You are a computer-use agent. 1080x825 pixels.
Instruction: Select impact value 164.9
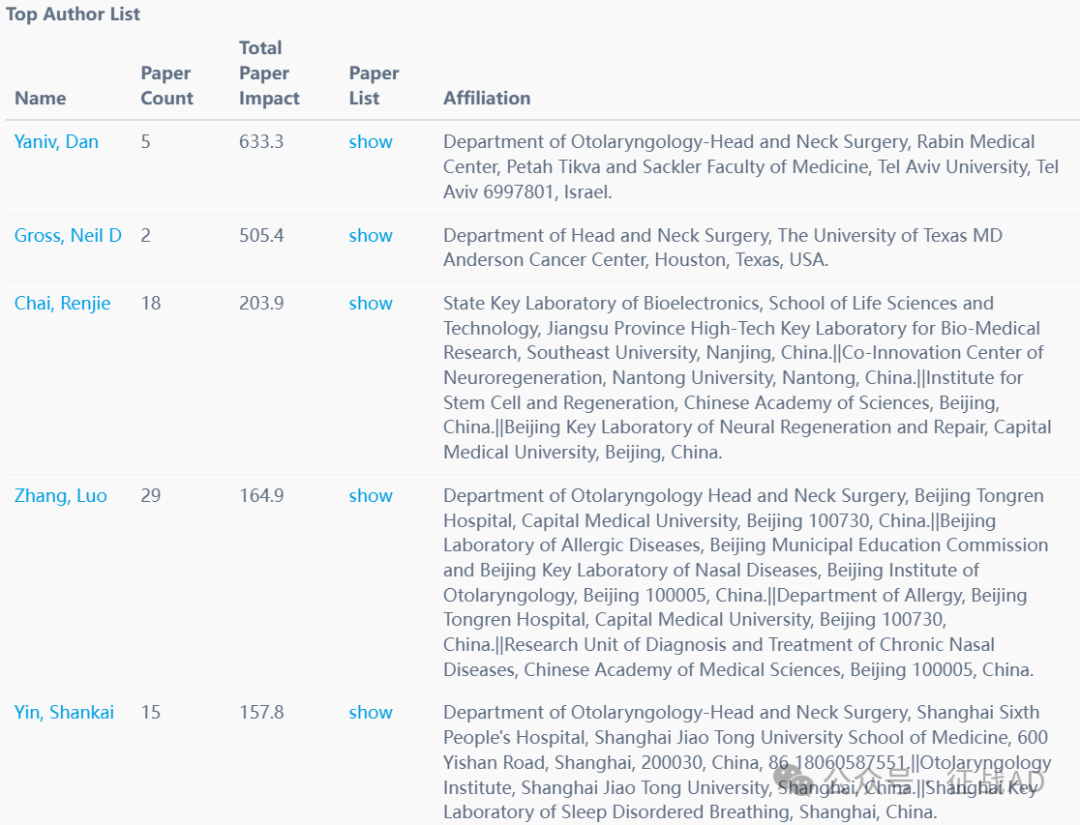click(x=261, y=496)
